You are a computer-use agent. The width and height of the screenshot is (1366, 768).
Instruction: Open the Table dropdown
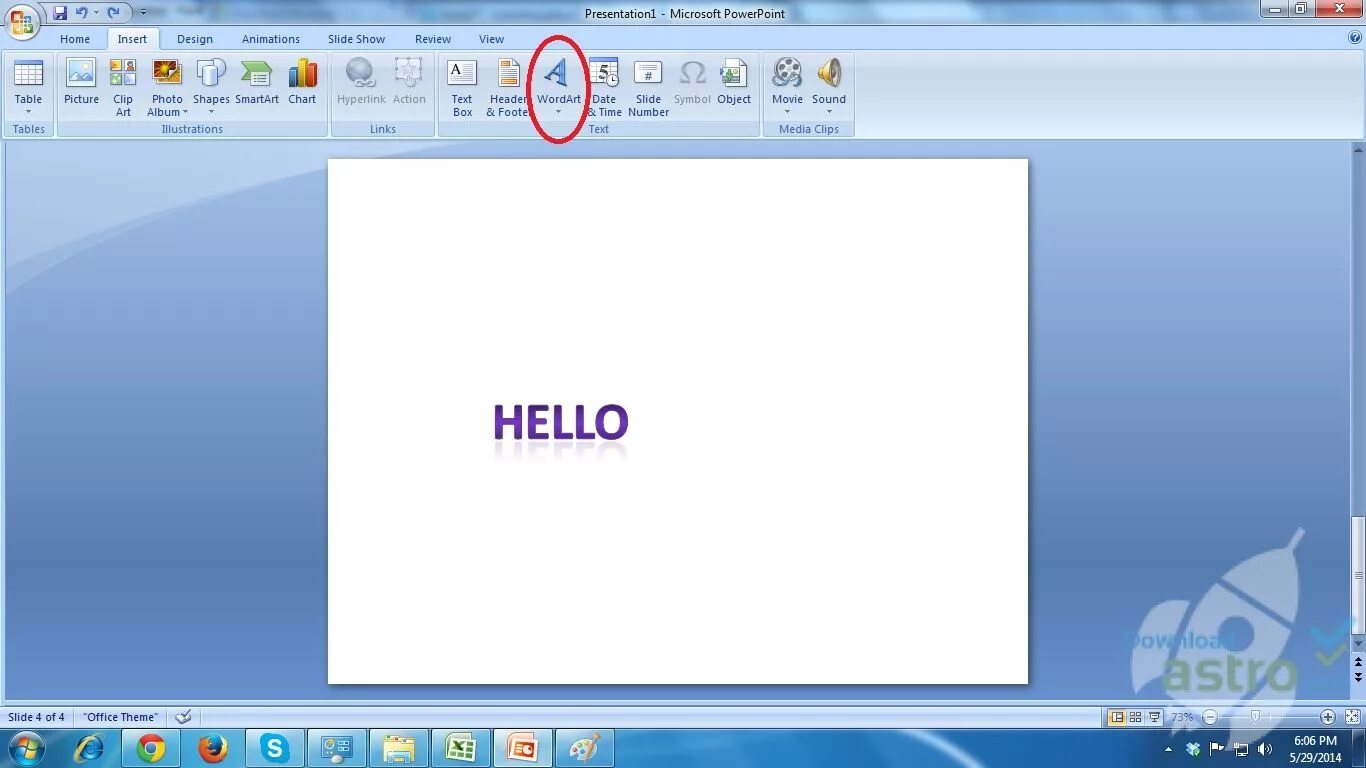pyautogui.click(x=28, y=88)
